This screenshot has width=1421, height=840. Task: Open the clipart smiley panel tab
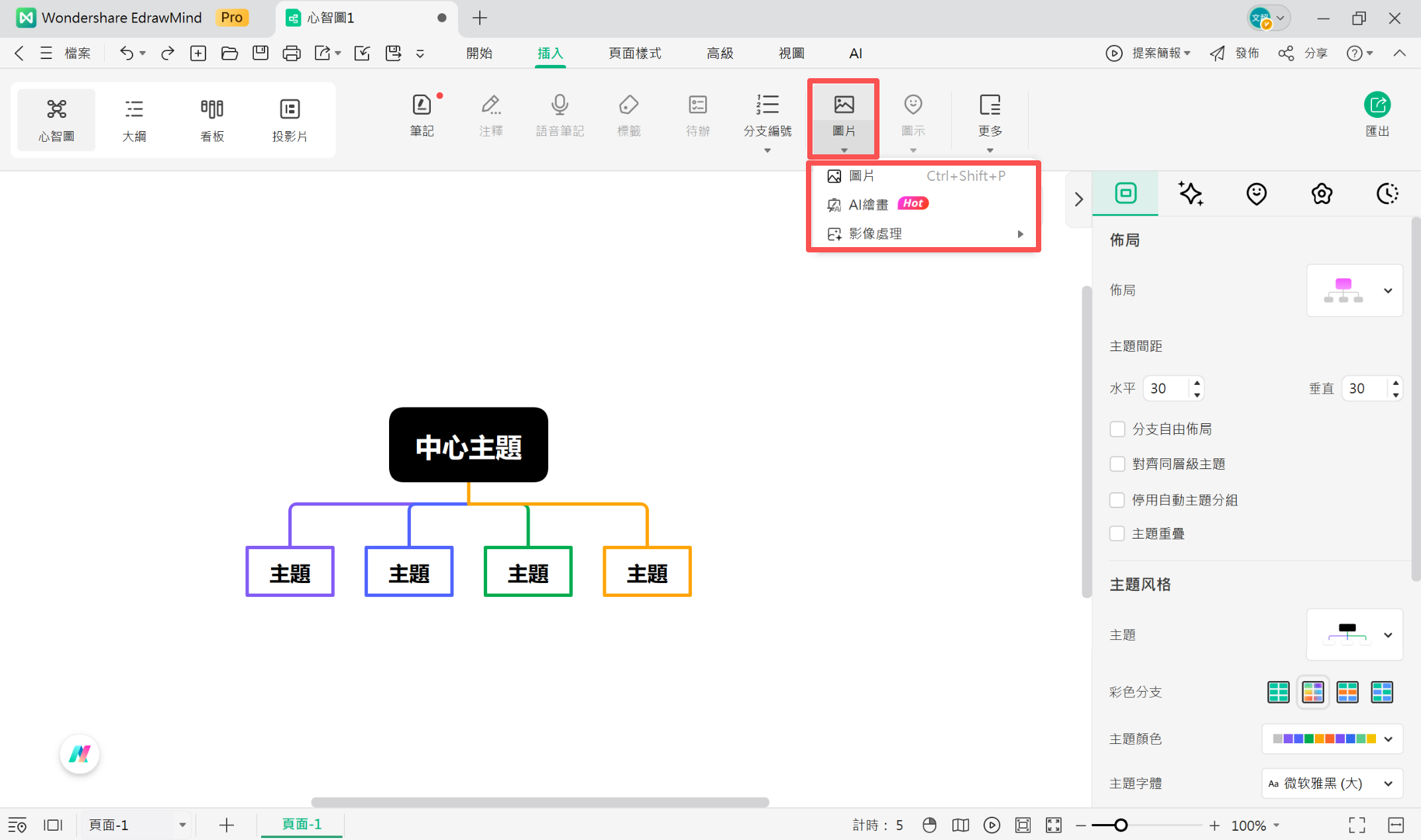point(1256,193)
